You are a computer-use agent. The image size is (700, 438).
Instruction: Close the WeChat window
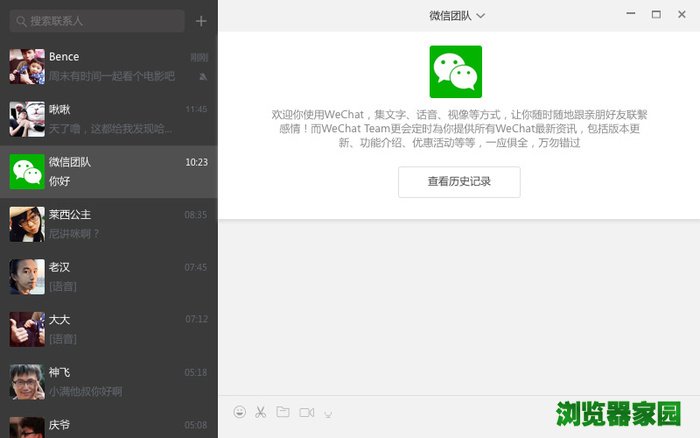(x=682, y=14)
